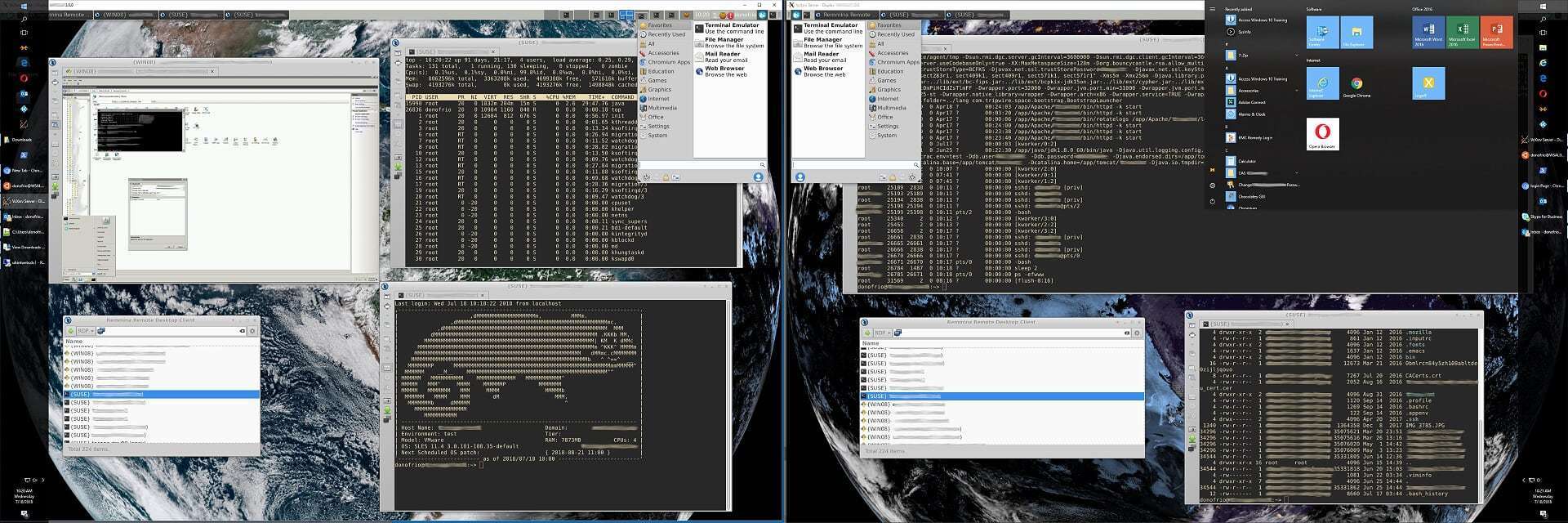This screenshot has height=523, width=1568.
Task: Click the Windows Start power icon
Action: pyautogui.click(x=1212, y=201)
